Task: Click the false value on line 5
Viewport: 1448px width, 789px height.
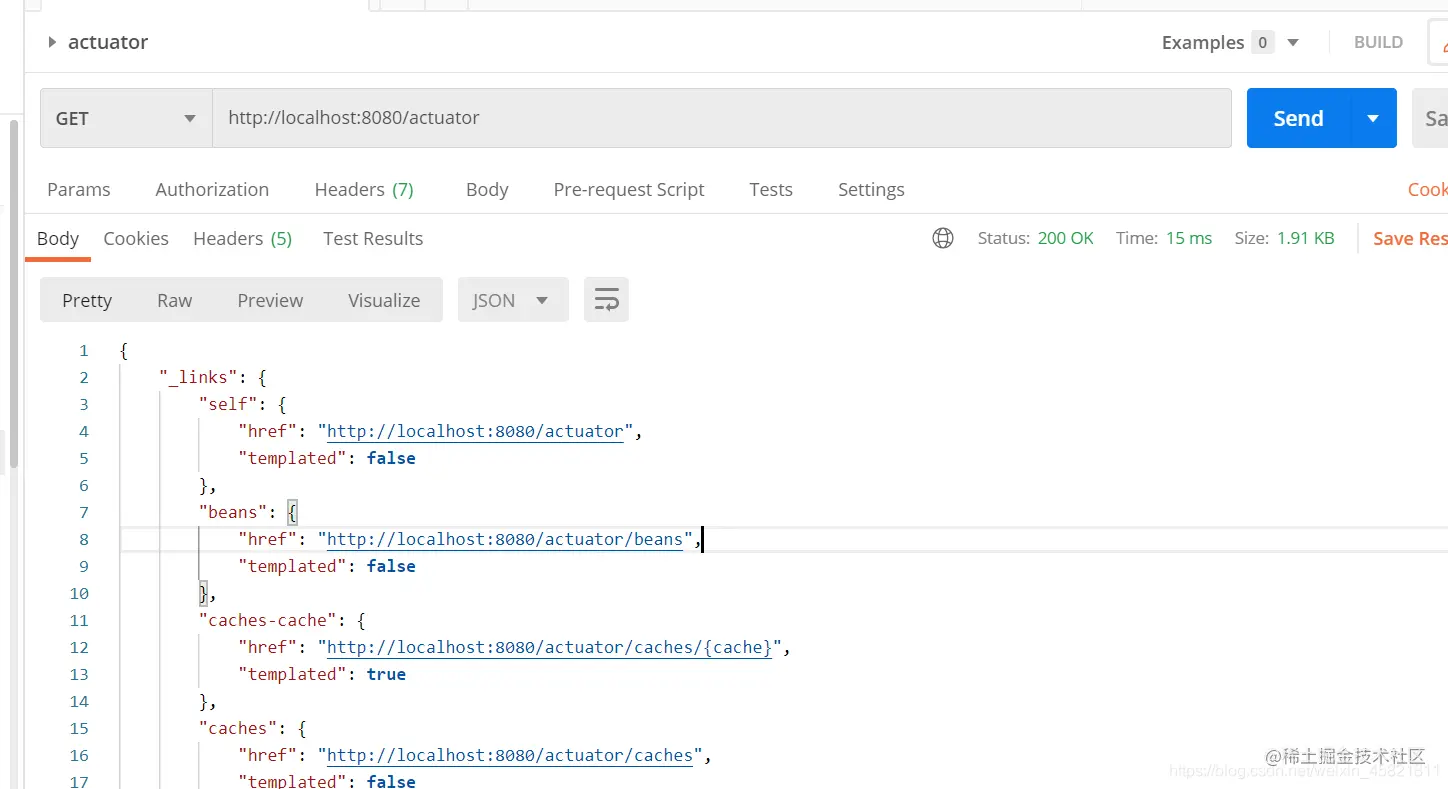Action: pos(391,458)
